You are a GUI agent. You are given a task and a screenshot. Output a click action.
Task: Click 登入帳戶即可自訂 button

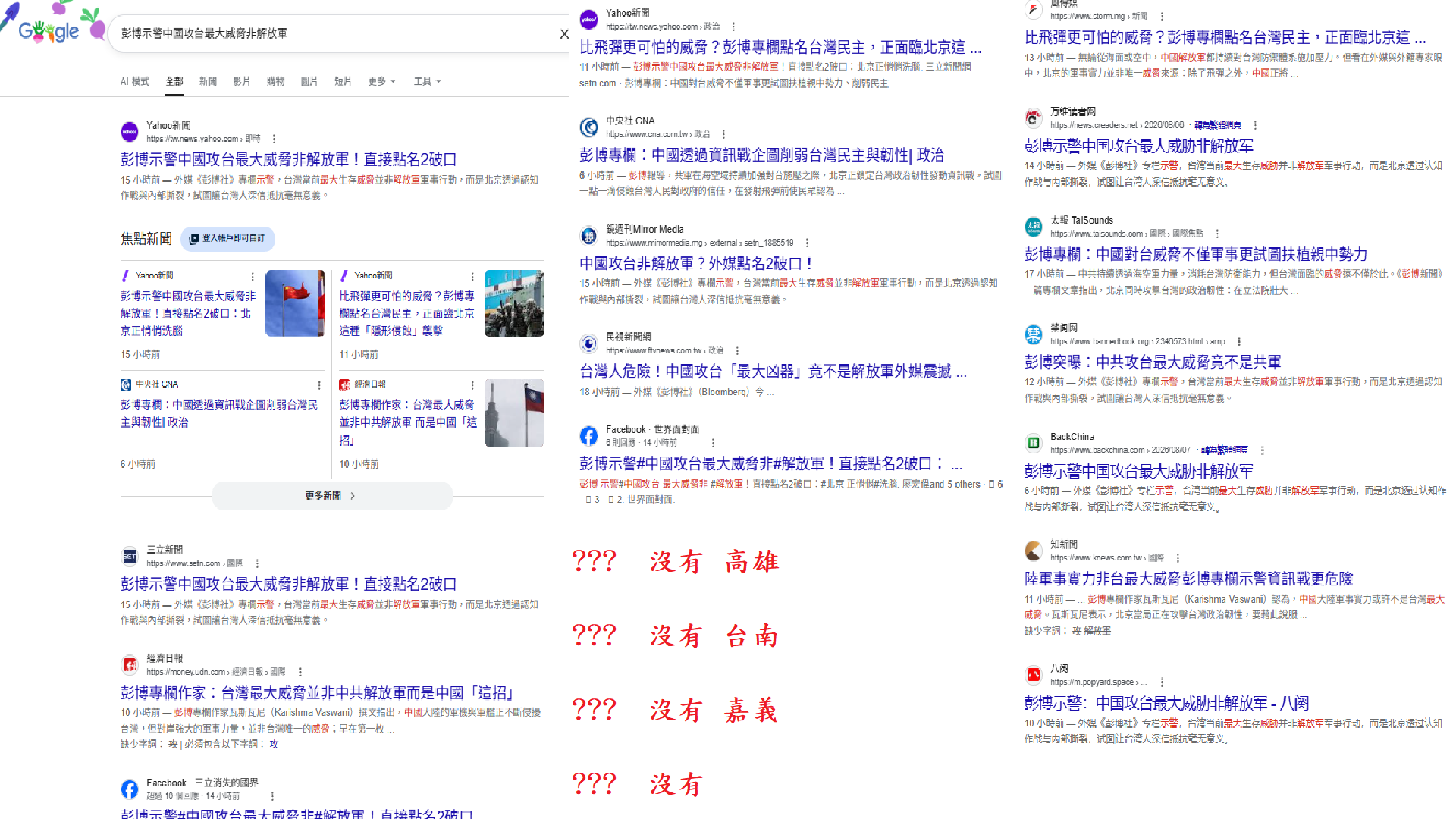pyautogui.click(x=227, y=239)
